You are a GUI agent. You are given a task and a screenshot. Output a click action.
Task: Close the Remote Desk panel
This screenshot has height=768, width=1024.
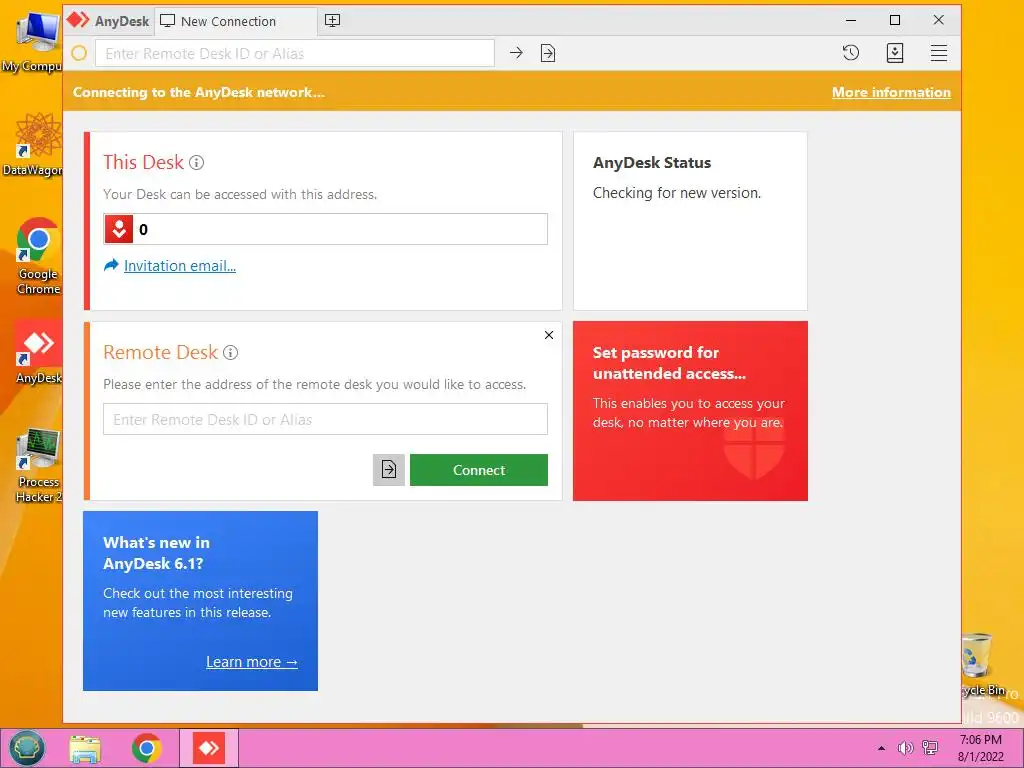[x=549, y=335]
